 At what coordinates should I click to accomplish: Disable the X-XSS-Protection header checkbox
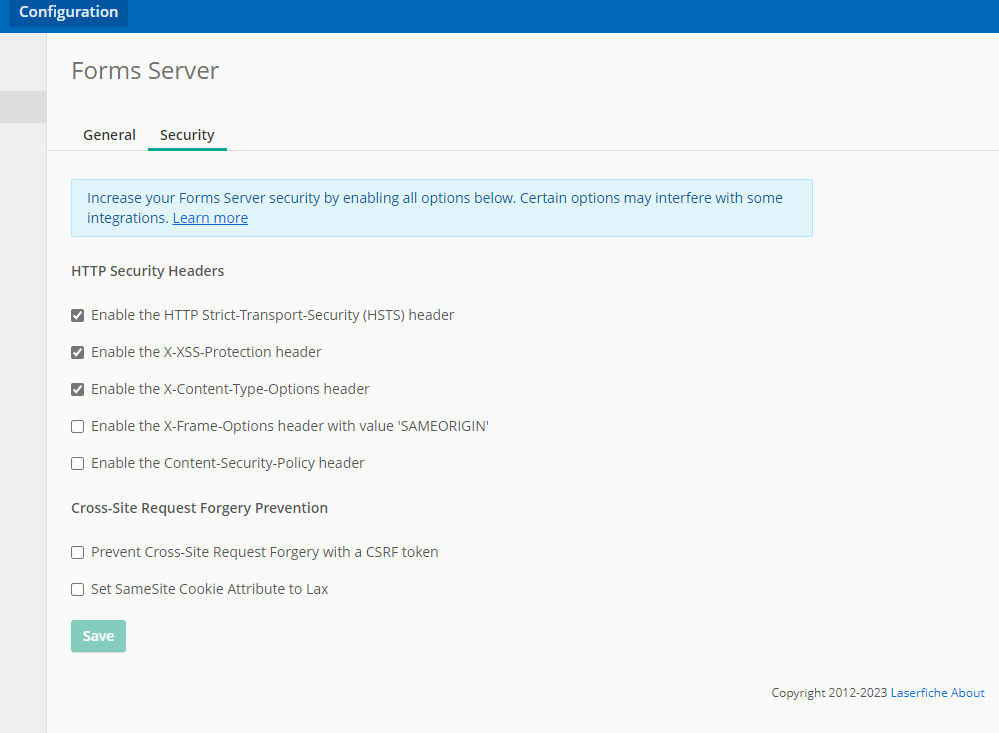(78, 353)
